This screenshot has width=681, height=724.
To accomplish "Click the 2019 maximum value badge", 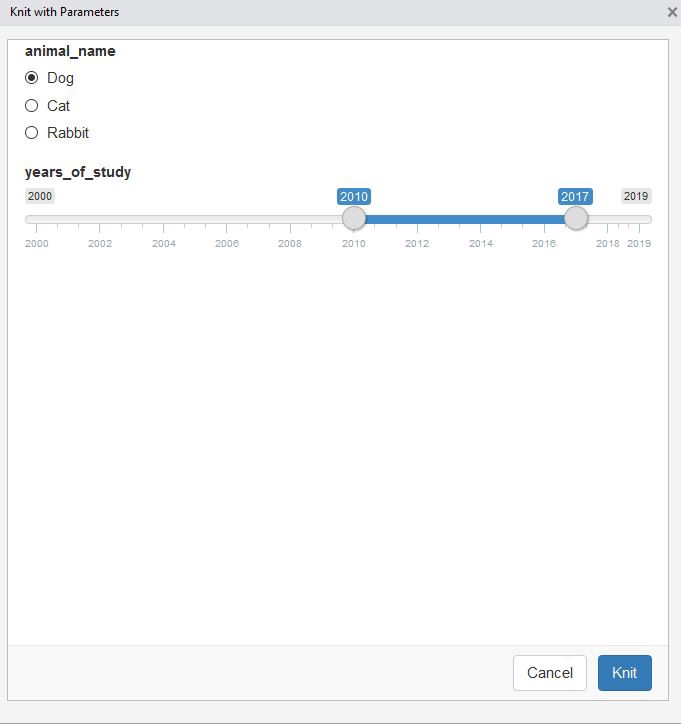I will (636, 196).
